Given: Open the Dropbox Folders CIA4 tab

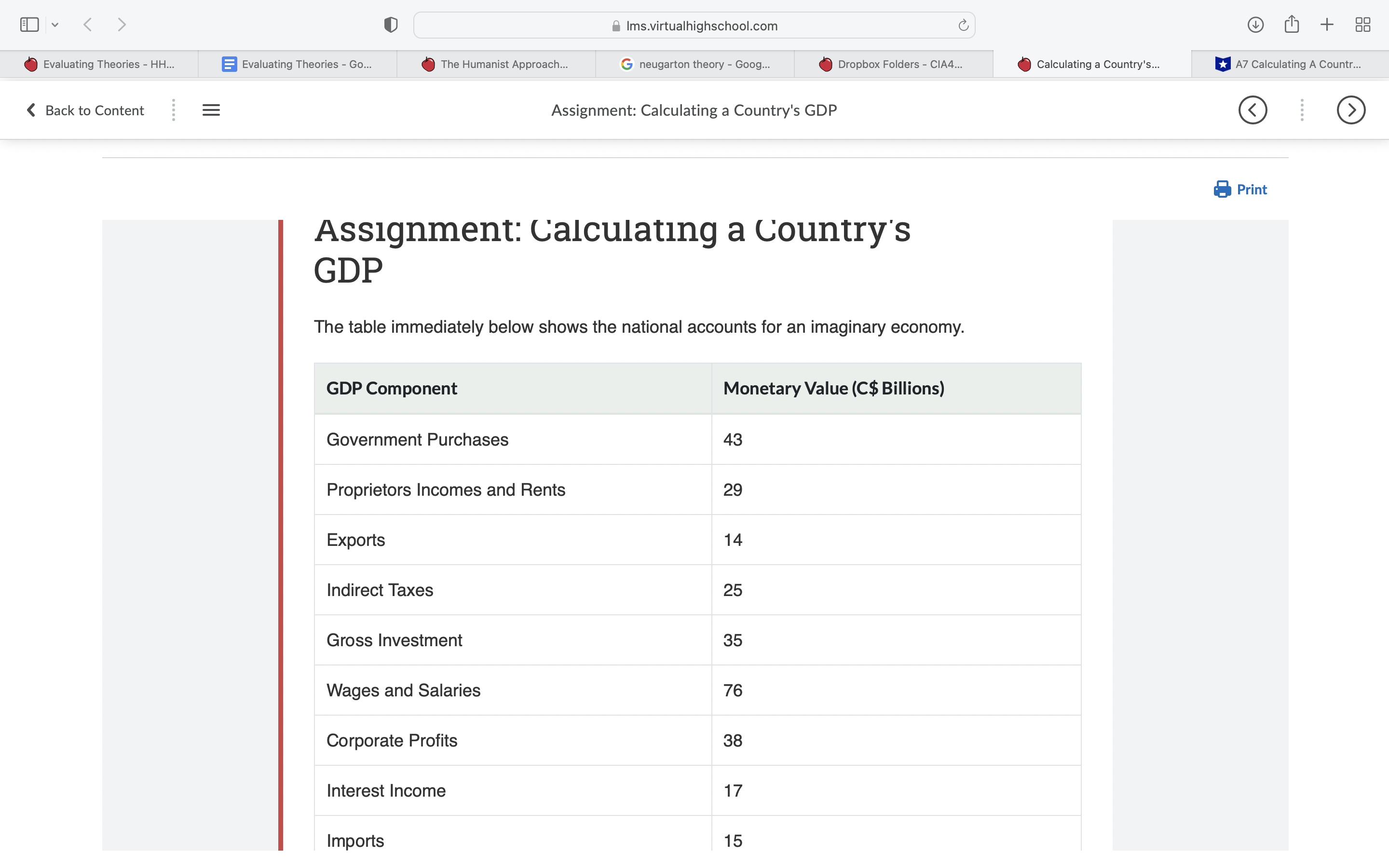Looking at the screenshot, I should (893, 64).
